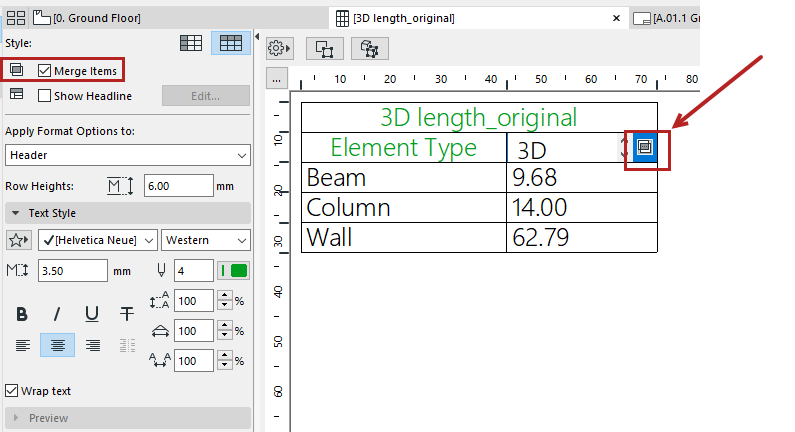Enable the Show Headline checkbox

[45, 96]
